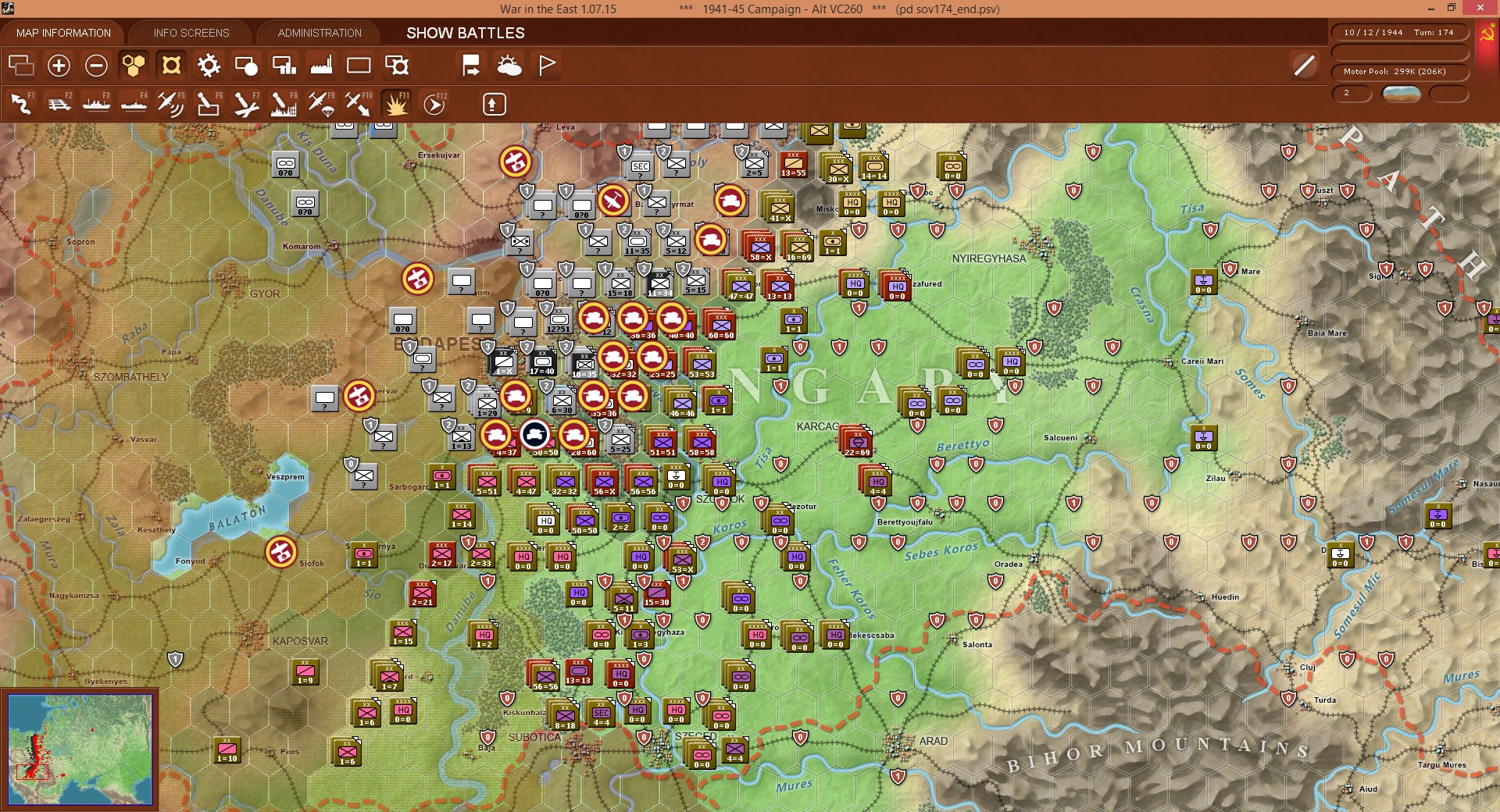Screen dimensions: 1500x812
Task: Select F2 rail mode
Action: click(59, 104)
